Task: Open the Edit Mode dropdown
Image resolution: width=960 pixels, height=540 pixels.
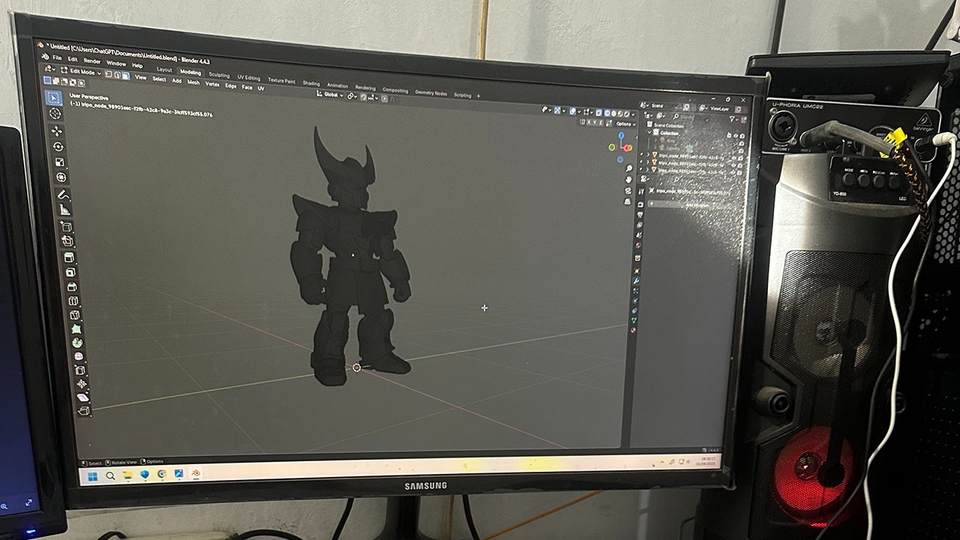Action: 84,72
